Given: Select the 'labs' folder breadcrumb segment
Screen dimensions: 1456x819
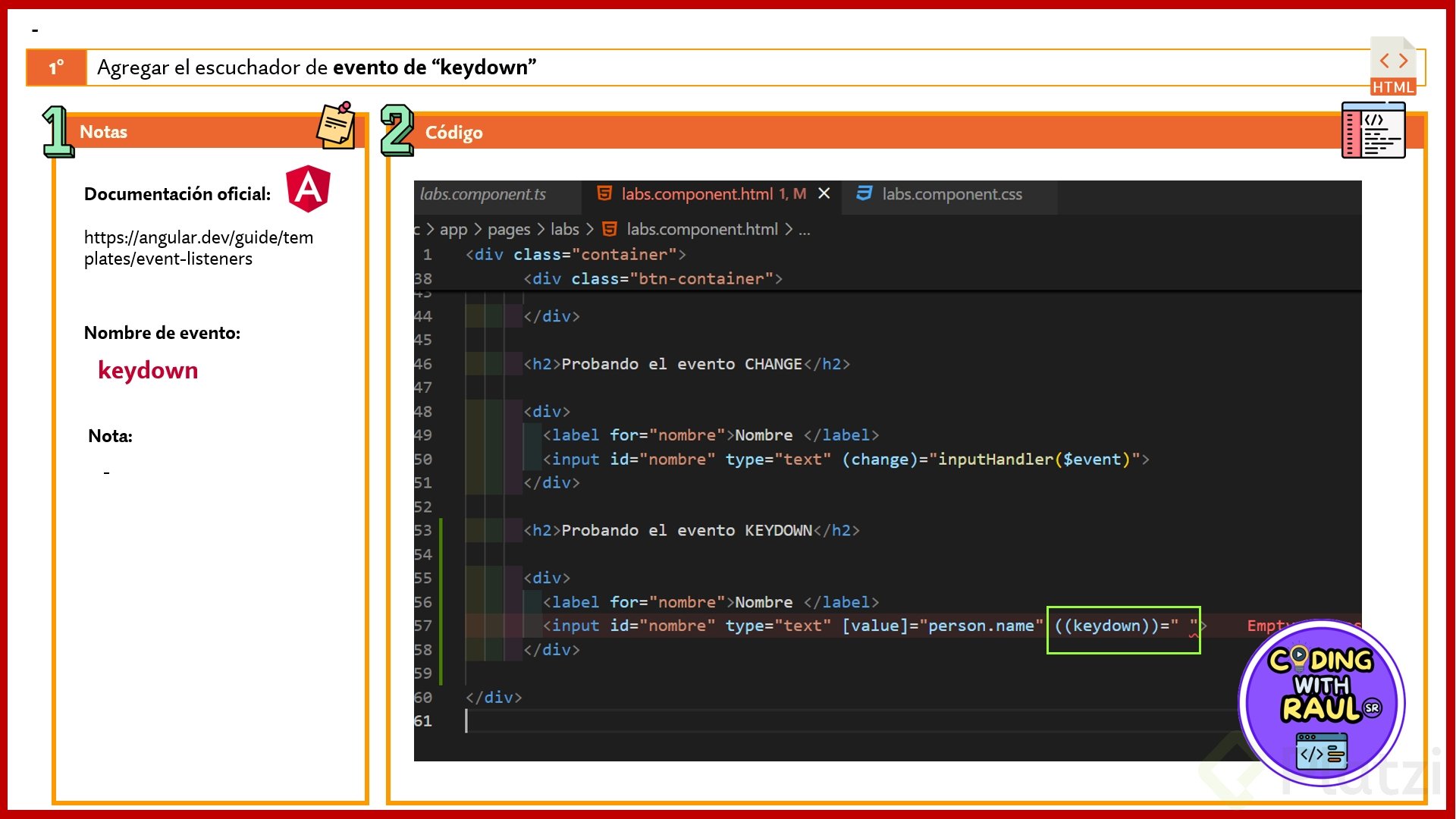Looking at the screenshot, I should pyautogui.click(x=564, y=229).
